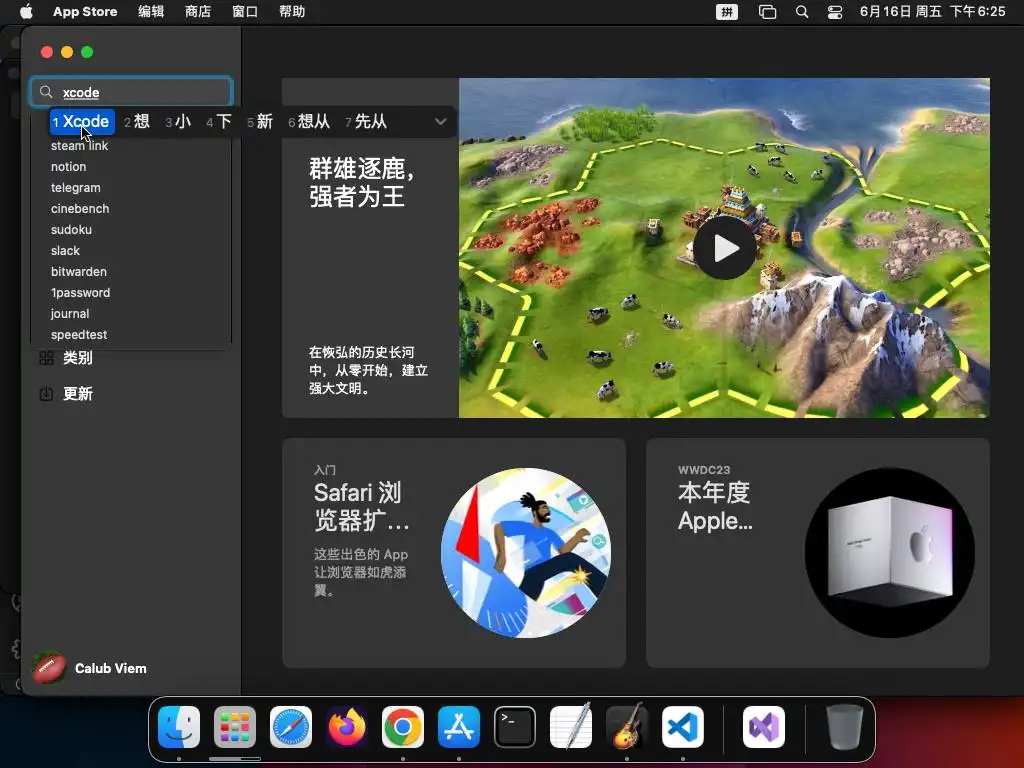Open the WWDC23 本年度 Apple story card
The height and width of the screenshot is (768, 1024).
(x=818, y=552)
